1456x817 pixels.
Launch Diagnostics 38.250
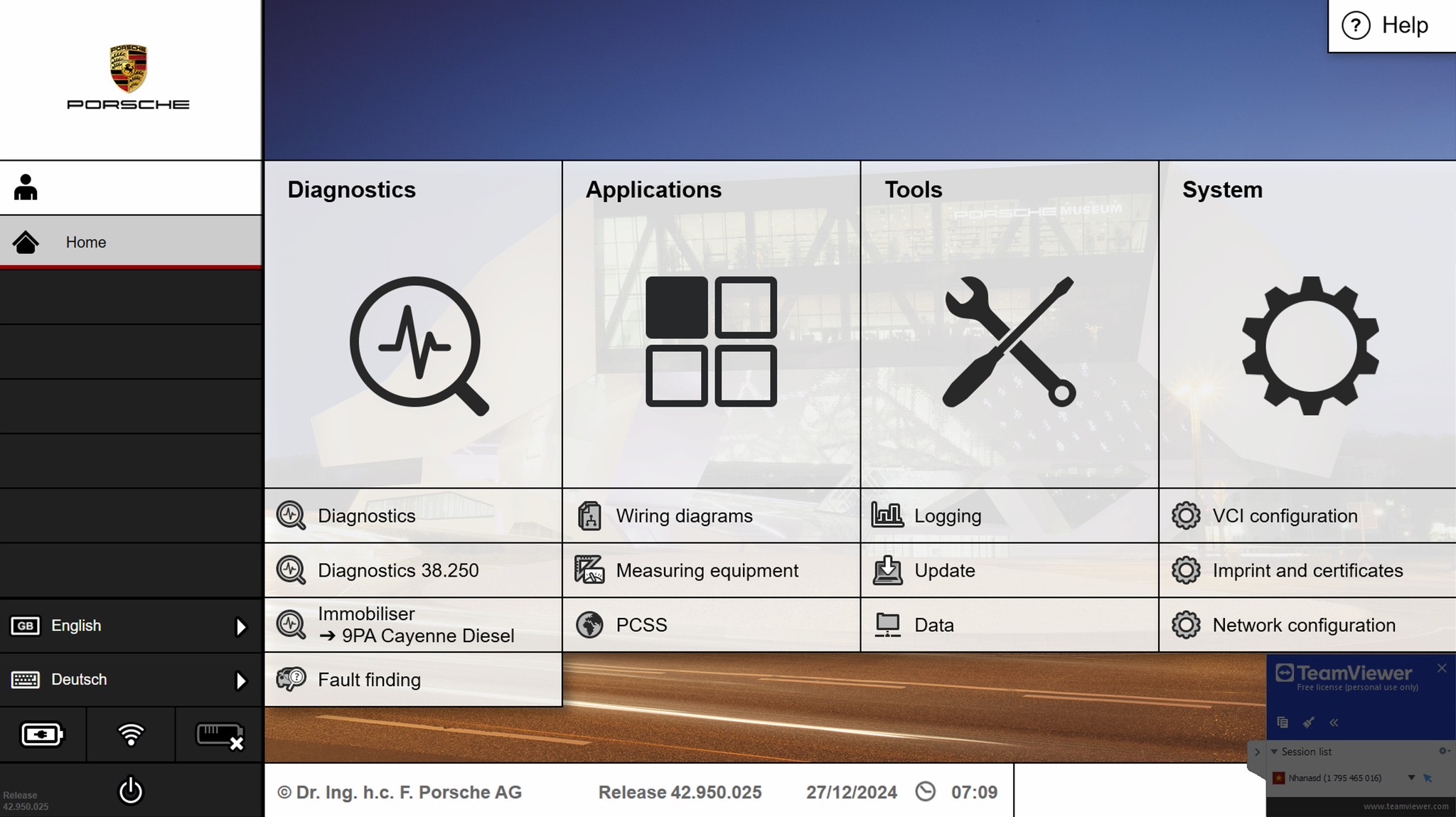[x=413, y=570]
